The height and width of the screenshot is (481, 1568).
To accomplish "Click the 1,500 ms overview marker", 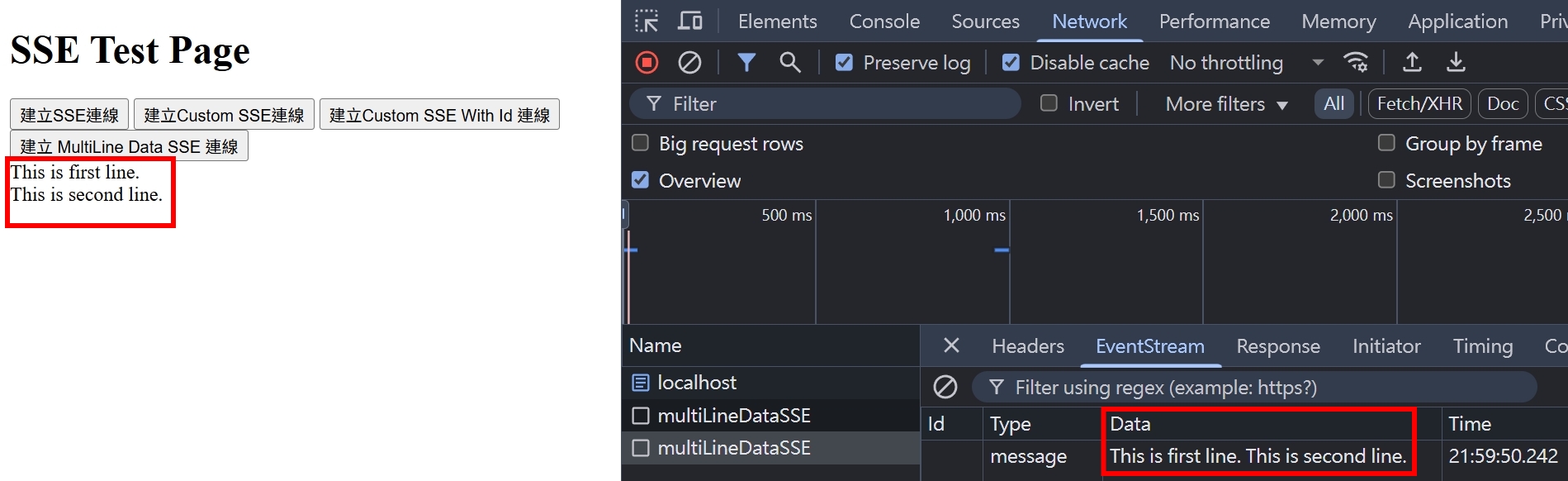I will (x=1168, y=215).
